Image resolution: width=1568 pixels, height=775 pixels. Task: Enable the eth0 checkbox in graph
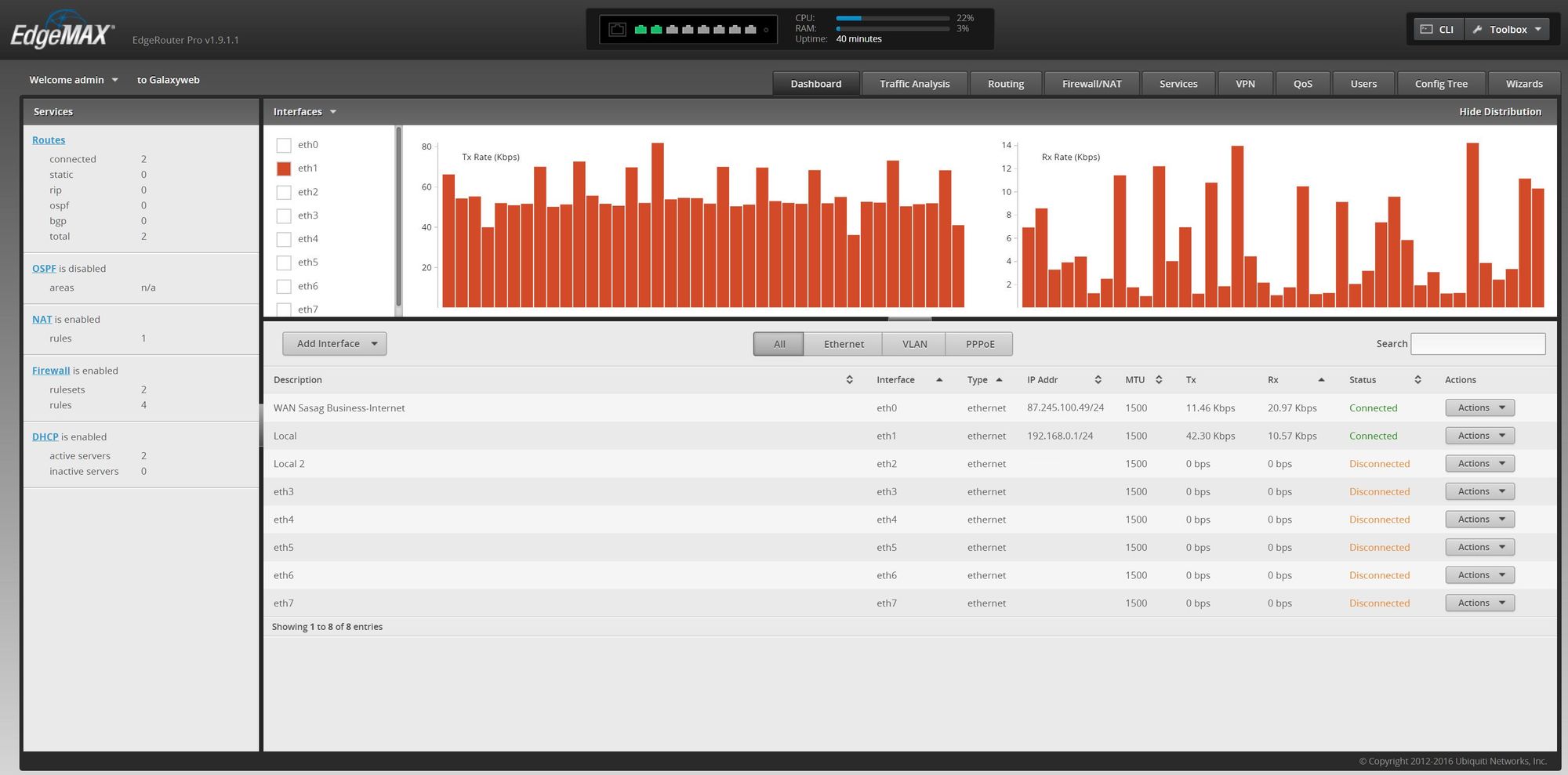(x=284, y=145)
